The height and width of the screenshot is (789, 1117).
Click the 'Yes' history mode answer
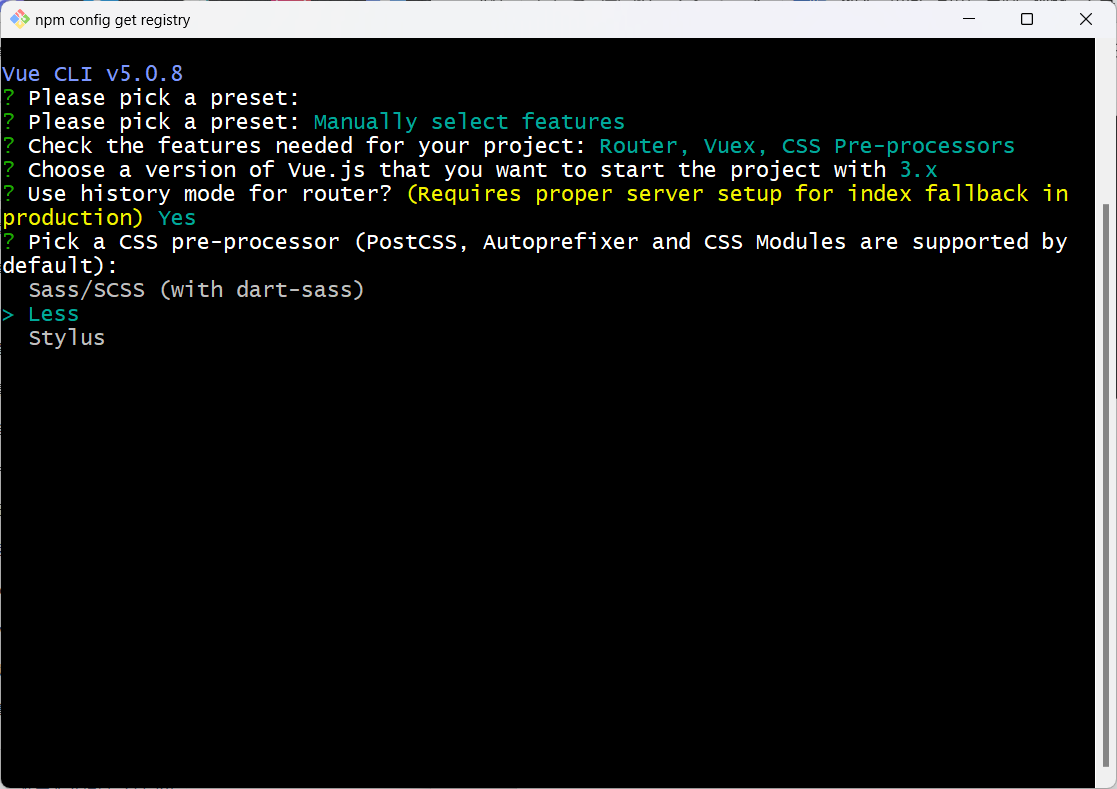[177, 218]
